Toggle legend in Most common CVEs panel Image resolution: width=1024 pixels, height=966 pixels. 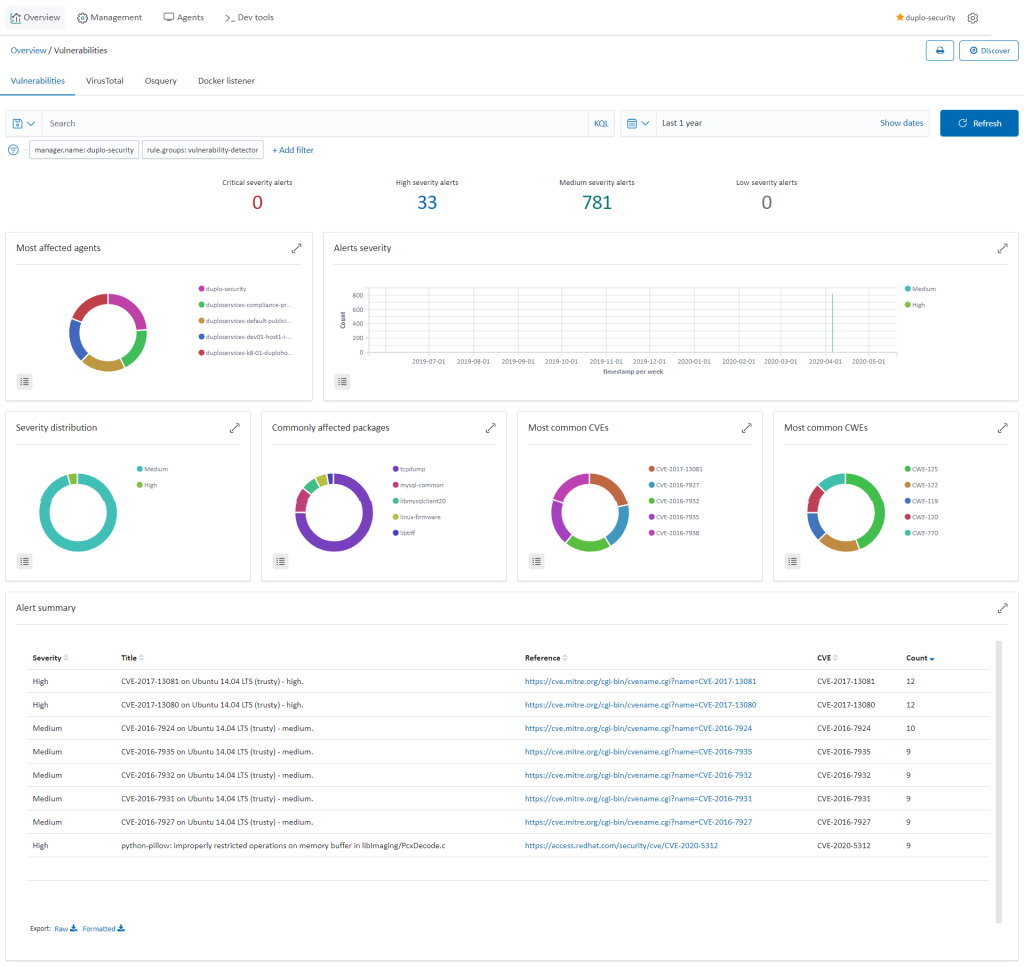point(537,561)
